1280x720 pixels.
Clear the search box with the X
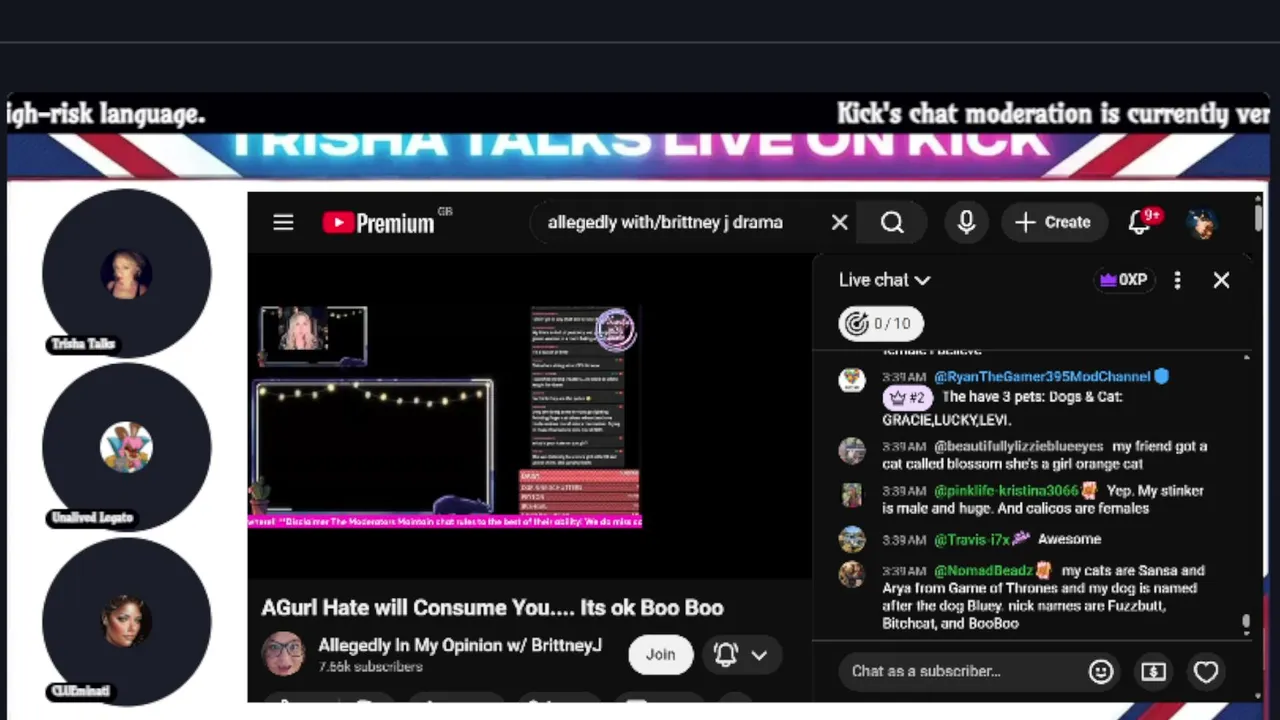point(840,222)
